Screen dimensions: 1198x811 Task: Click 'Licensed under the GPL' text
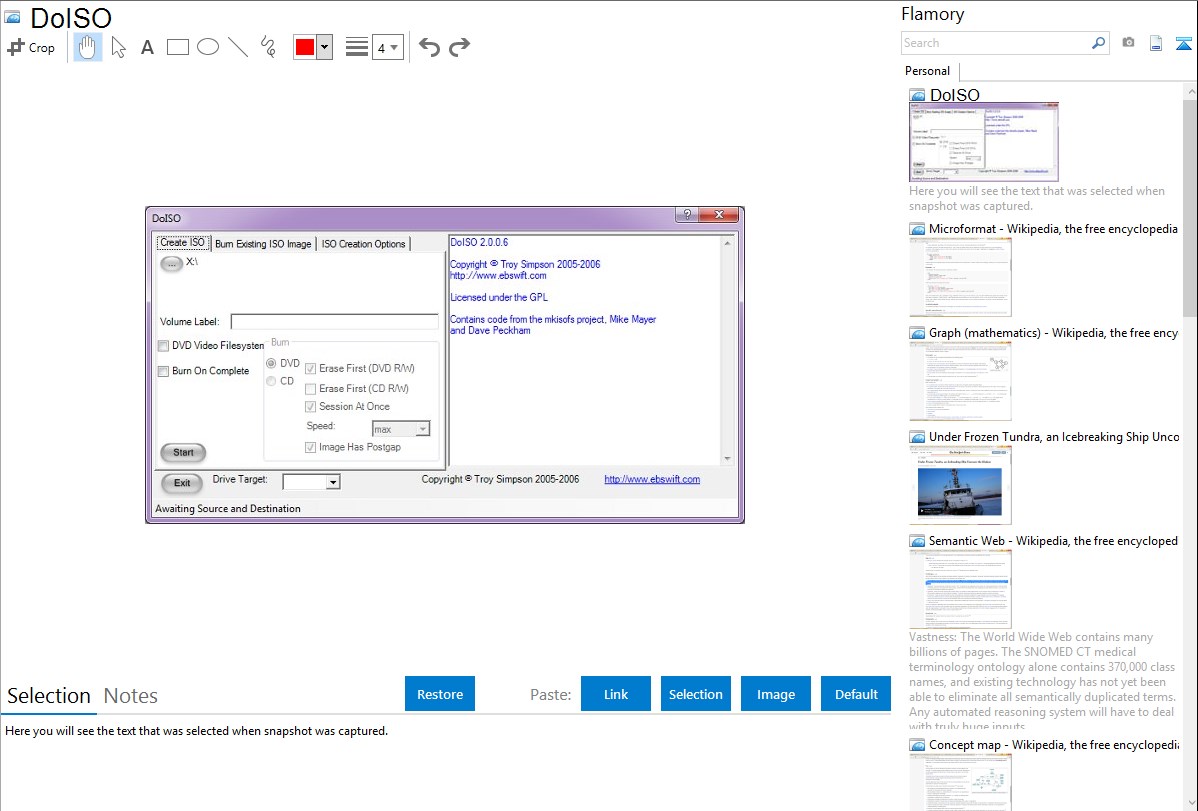(499, 297)
